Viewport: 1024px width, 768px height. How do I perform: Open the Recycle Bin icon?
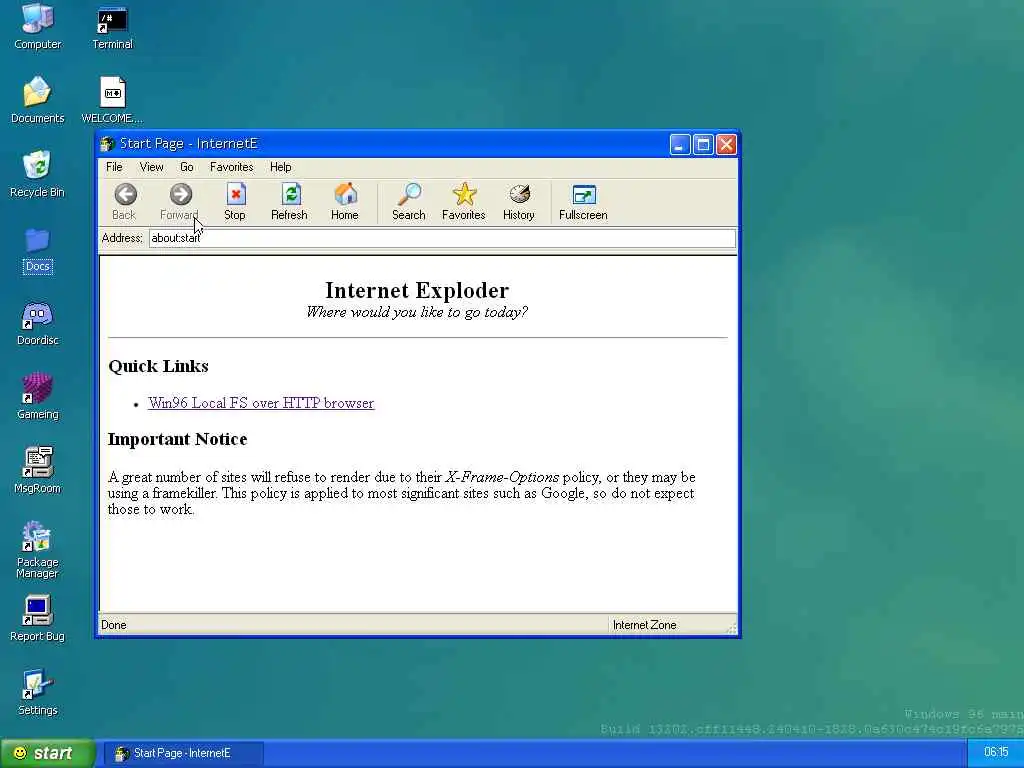point(37,166)
